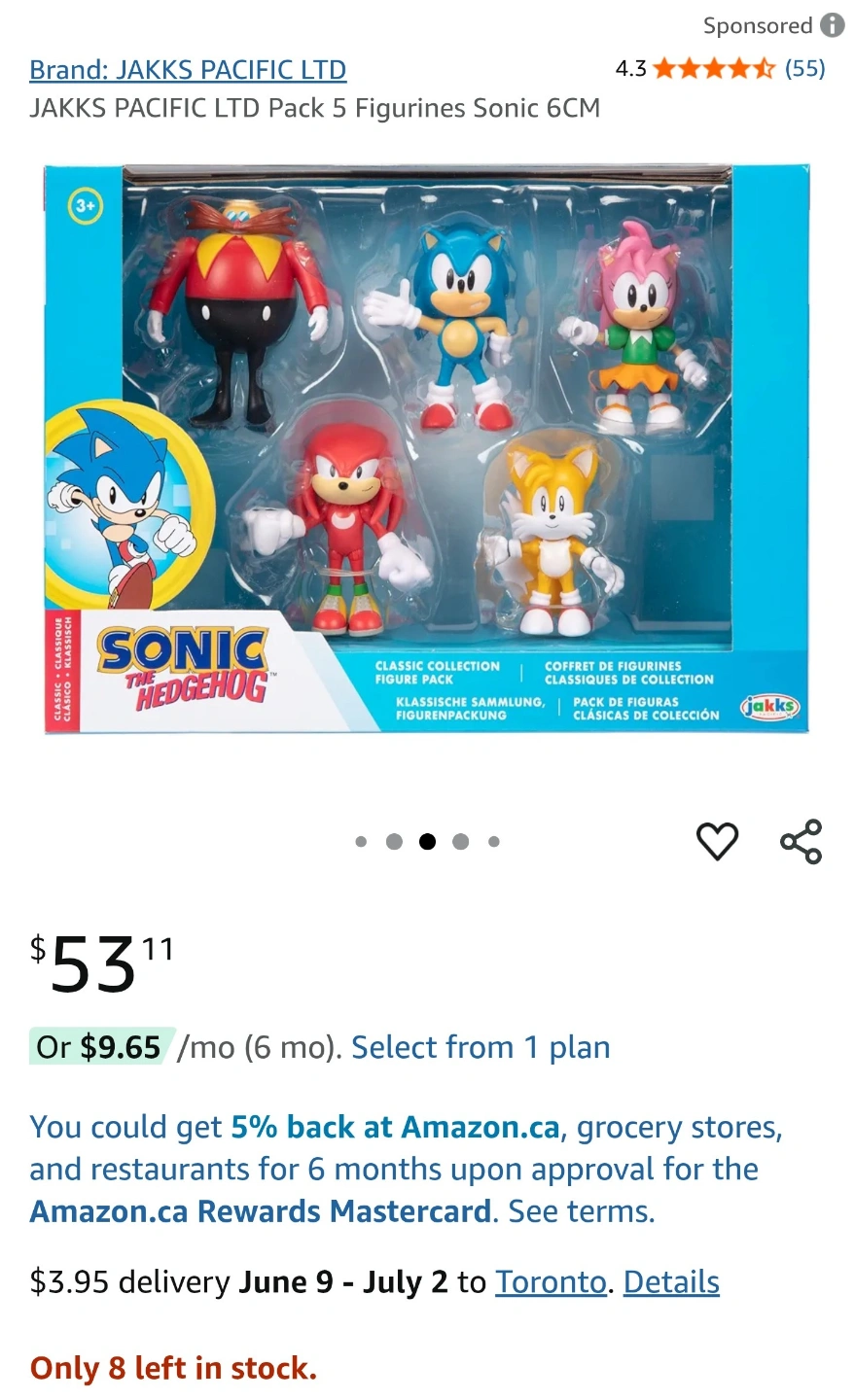
Task: Open Select from 1 plan link
Action: (x=481, y=1047)
